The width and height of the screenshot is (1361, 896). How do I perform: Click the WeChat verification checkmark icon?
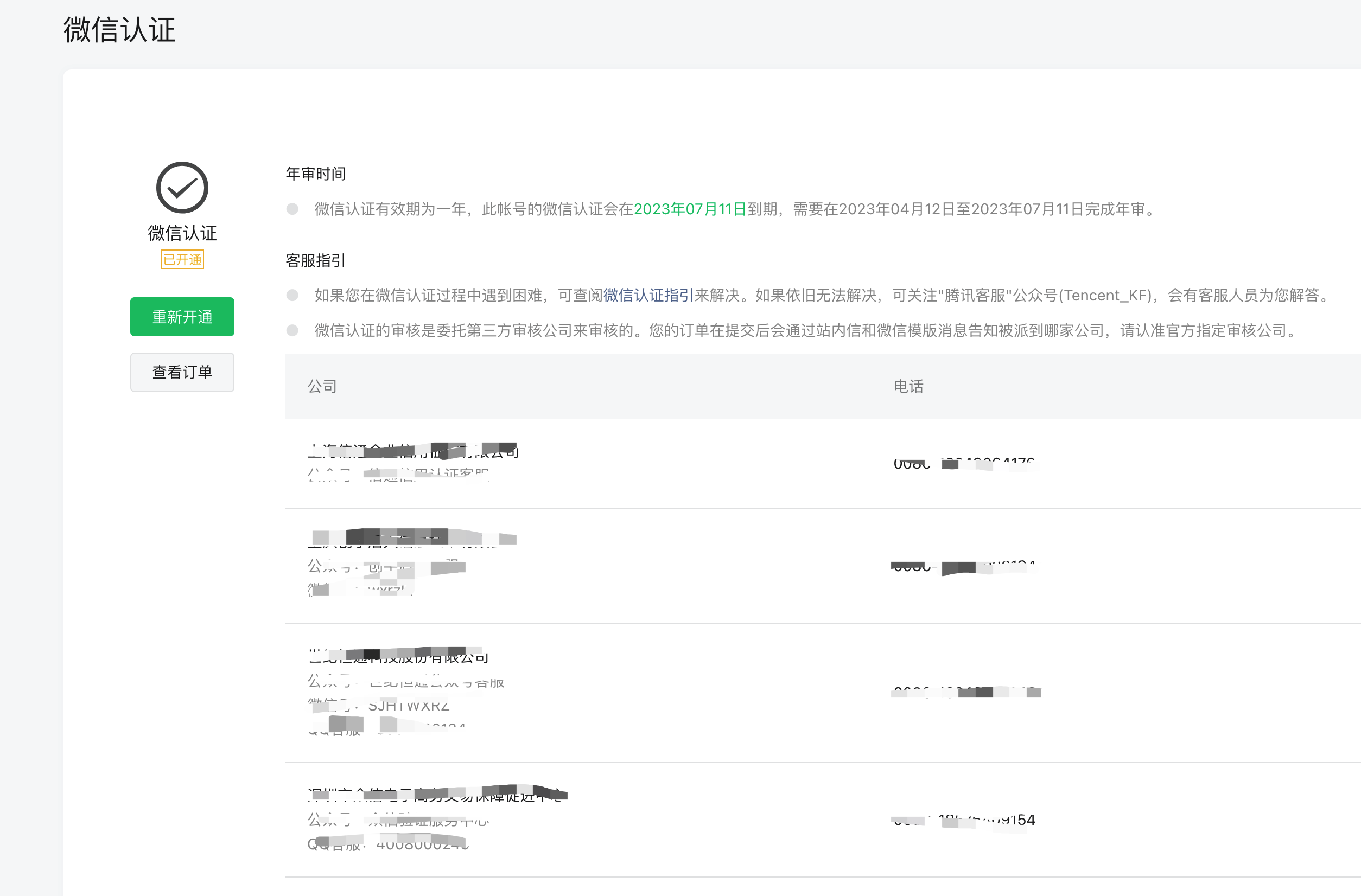182,188
